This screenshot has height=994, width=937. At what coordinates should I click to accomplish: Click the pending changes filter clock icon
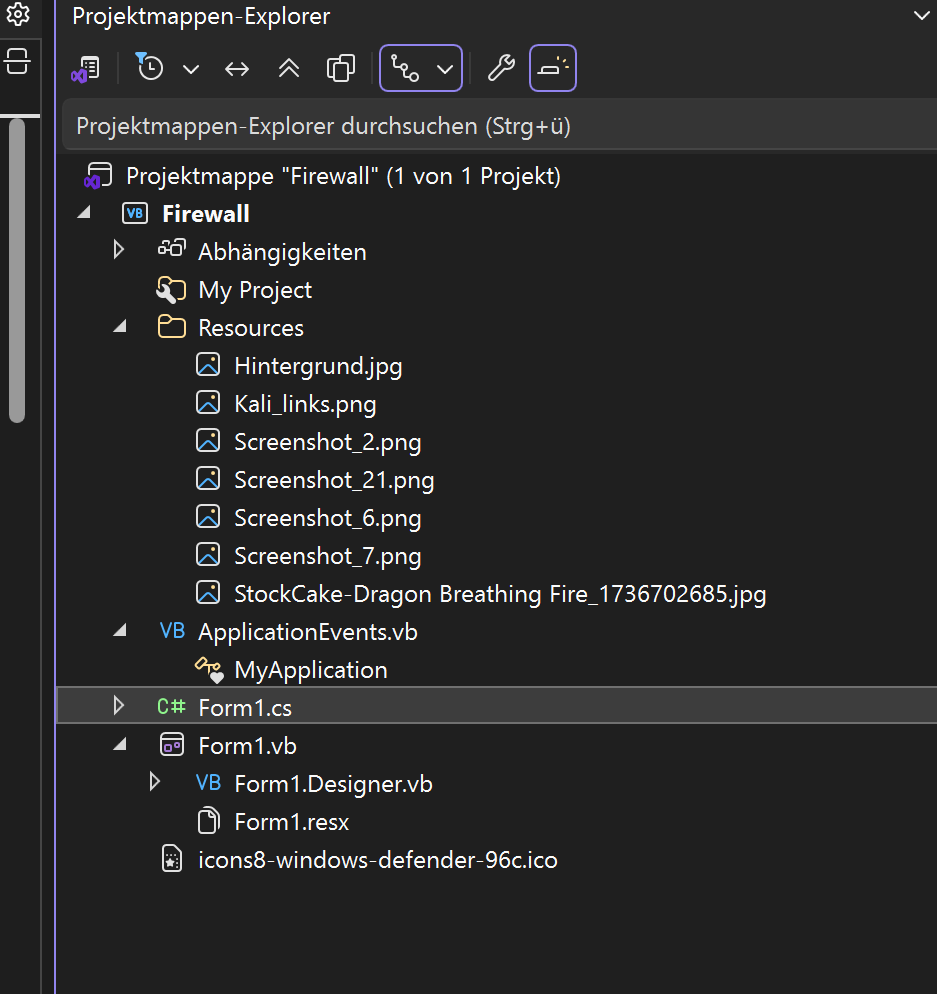click(150, 67)
